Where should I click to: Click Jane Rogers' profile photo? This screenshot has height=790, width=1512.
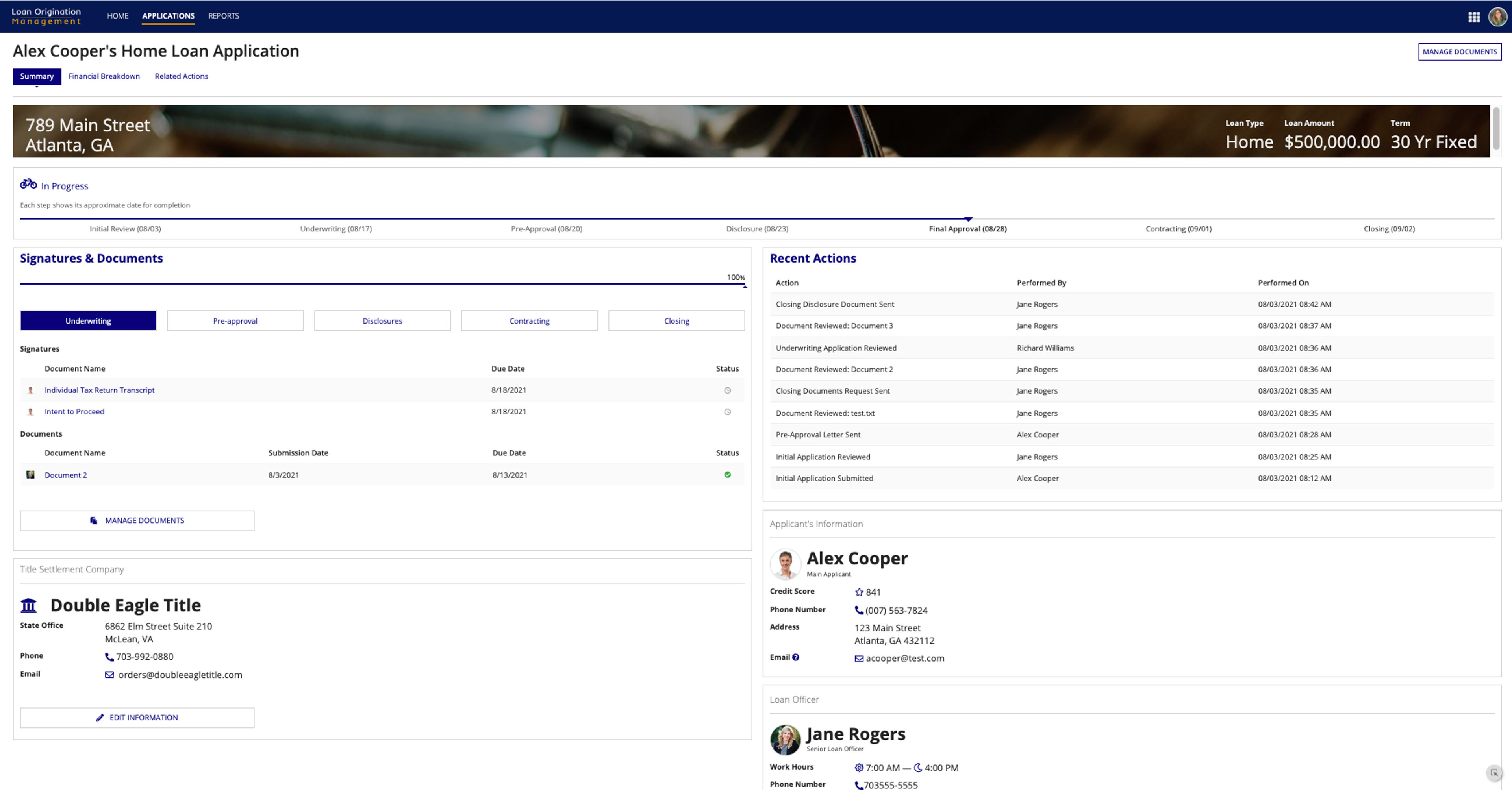(785, 740)
